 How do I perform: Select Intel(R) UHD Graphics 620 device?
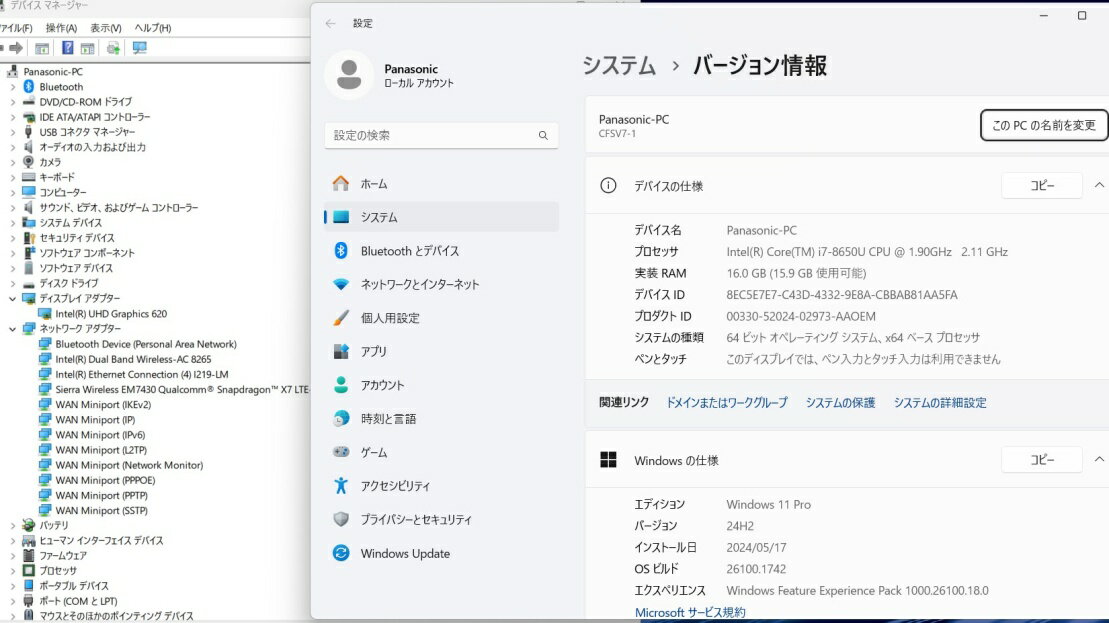[x=110, y=314]
